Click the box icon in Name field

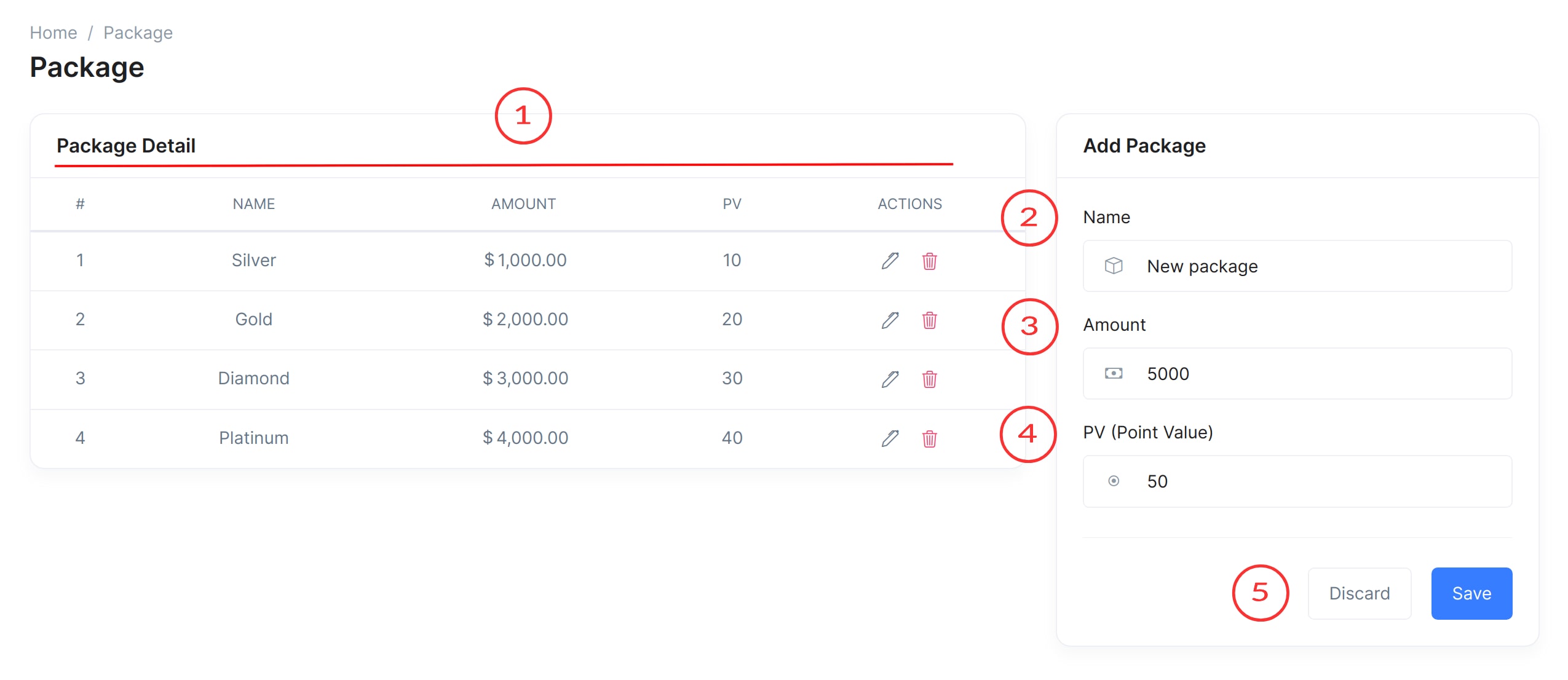point(1113,266)
